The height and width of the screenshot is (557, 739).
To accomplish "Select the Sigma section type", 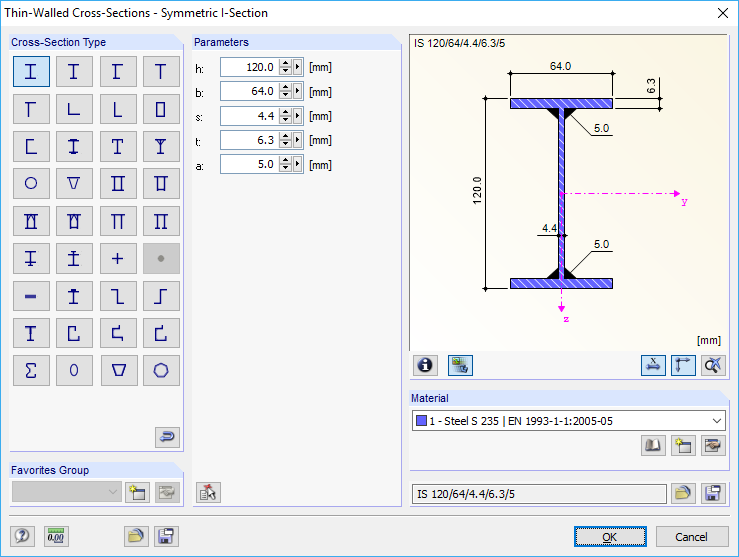I will pos(31,370).
